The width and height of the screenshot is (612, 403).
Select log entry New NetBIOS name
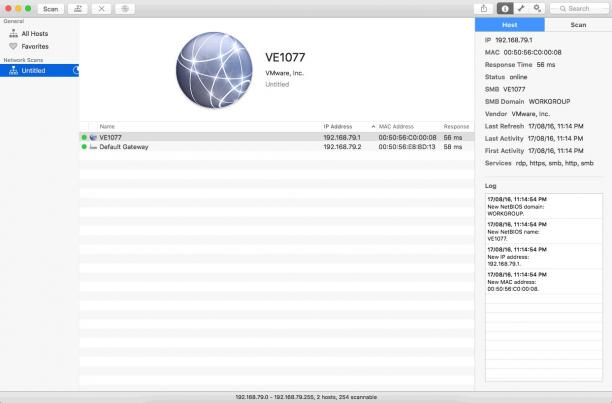[x=544, y=231]
